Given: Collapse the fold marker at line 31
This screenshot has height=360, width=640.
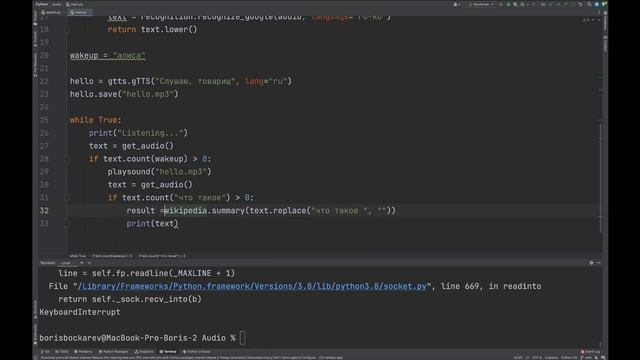Looking at the screenshot, I should [x=67, y=198].
